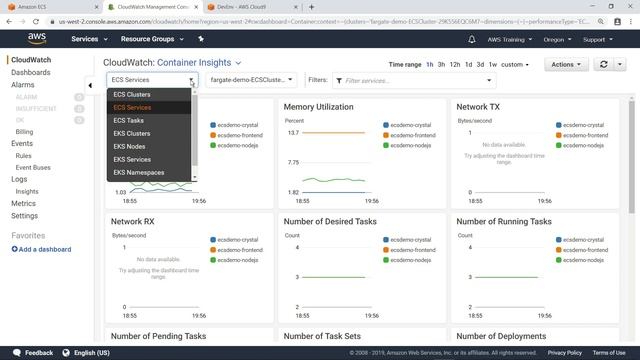Image resolution: width=640 pixels, height=360 pixels.
Task: Choose EKS Clusters from the dropdown list
Action: pyautogui.click(x=149, y=133)
